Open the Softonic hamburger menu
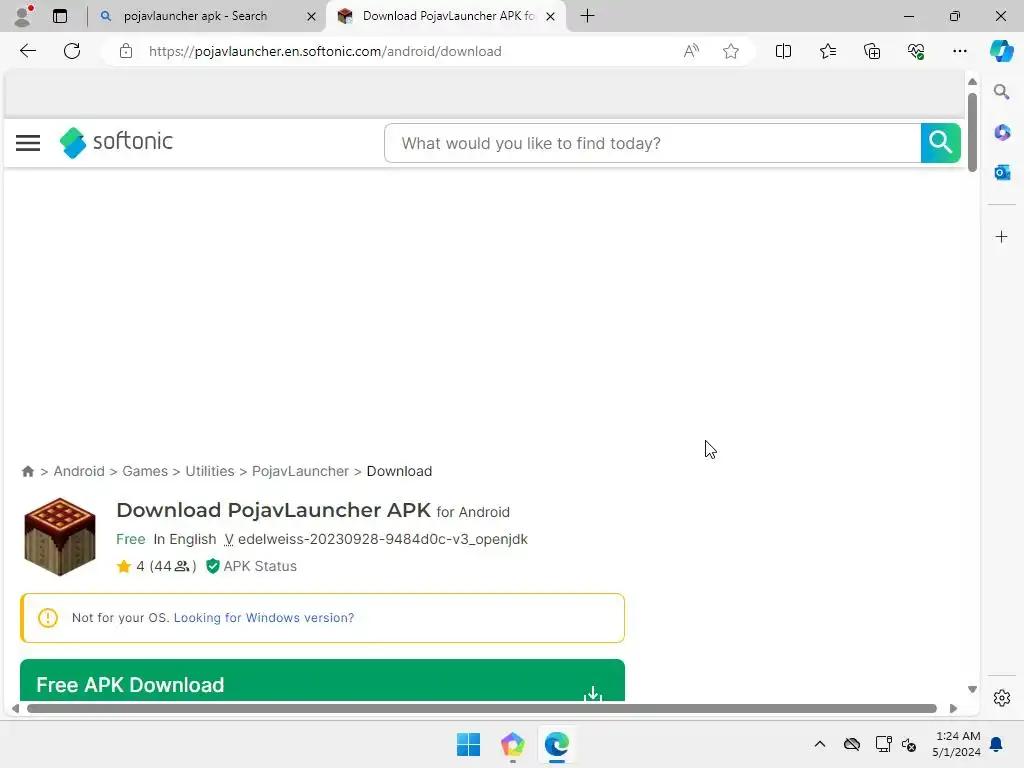 click(28, 143)
